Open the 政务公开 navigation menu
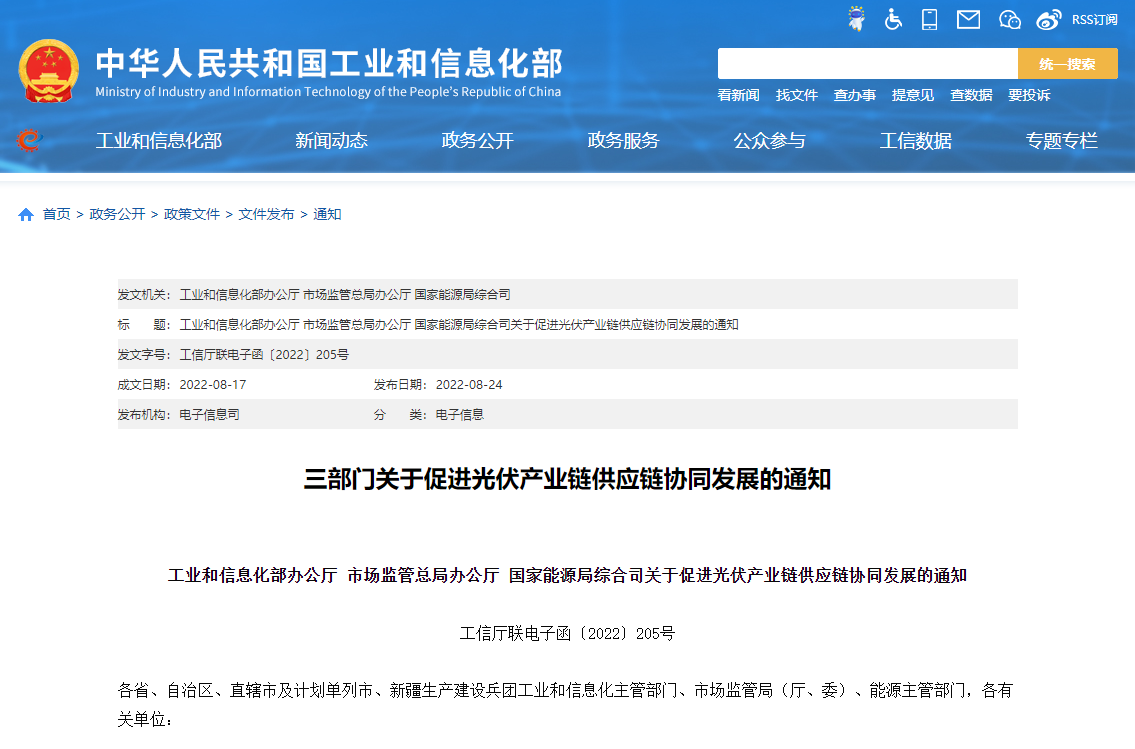This screenshot has height=749, width=1135. tap(477, 141)
